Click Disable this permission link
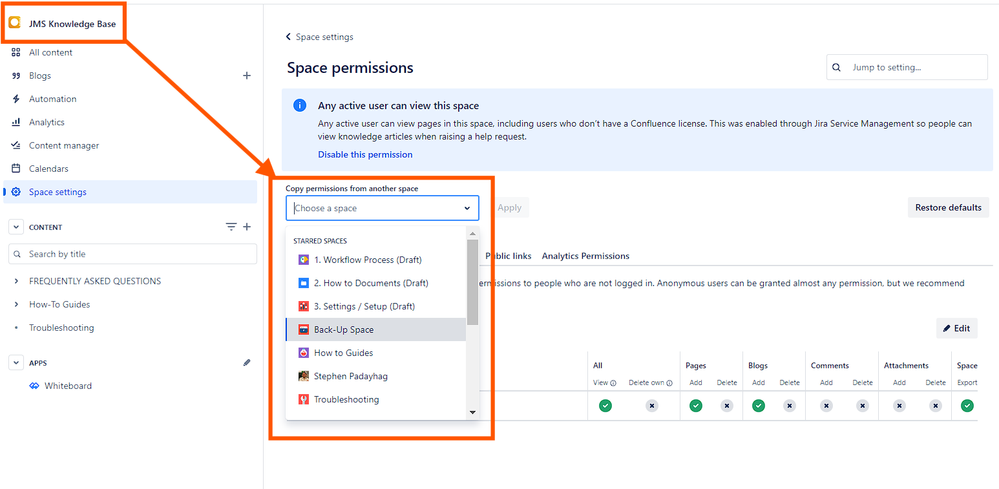 (x=365, y=155)
